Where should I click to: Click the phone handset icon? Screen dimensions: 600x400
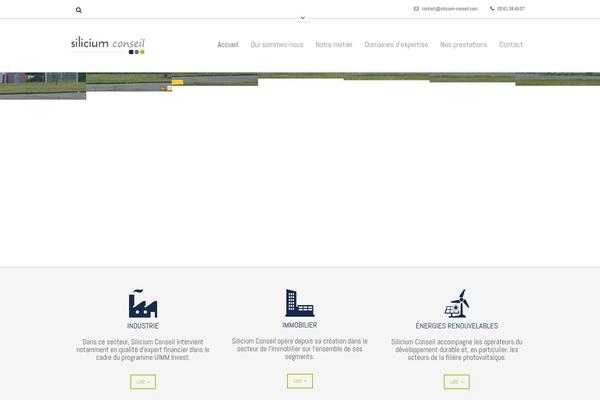tap(492, 8)
